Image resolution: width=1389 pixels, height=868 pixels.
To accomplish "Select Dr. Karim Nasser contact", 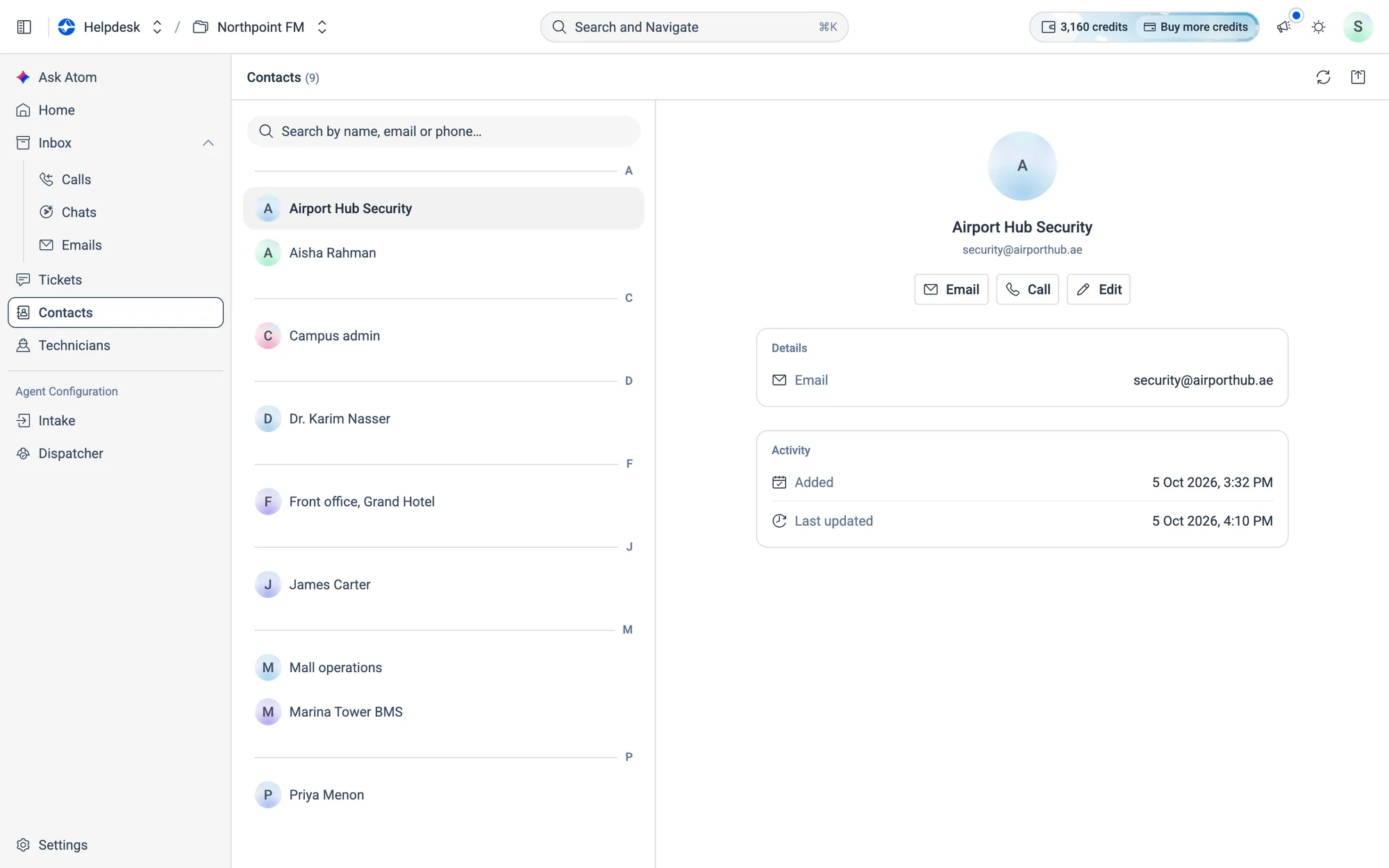I will (x=443, y=419).
